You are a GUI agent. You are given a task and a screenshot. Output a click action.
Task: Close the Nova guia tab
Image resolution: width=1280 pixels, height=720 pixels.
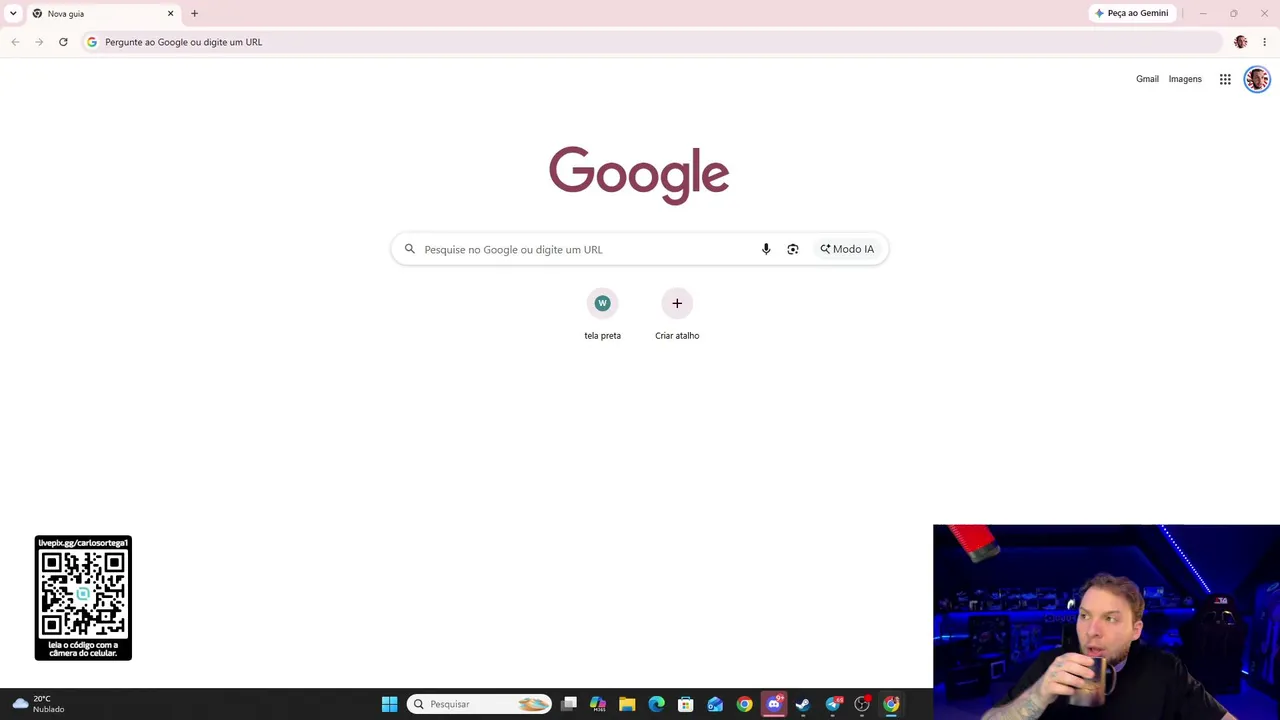[170, 13]
